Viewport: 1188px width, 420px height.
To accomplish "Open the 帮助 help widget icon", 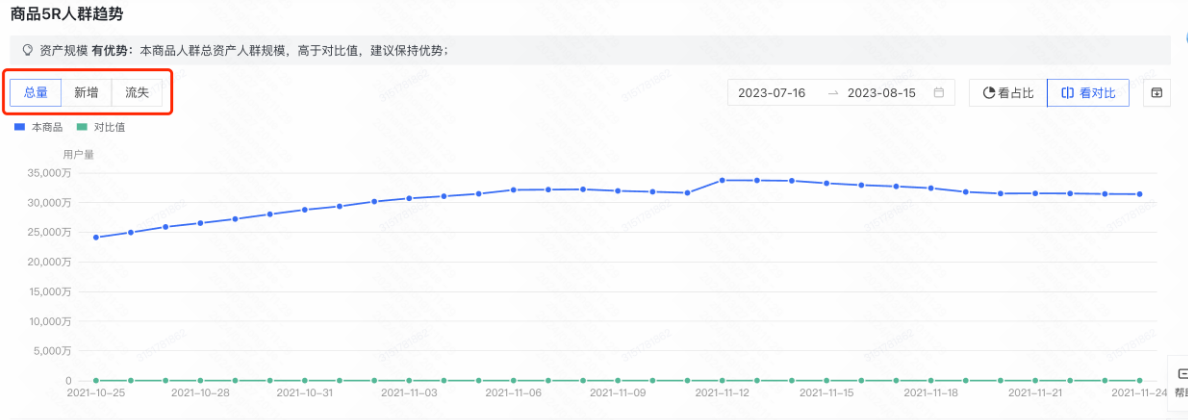I will (1180, 373).
